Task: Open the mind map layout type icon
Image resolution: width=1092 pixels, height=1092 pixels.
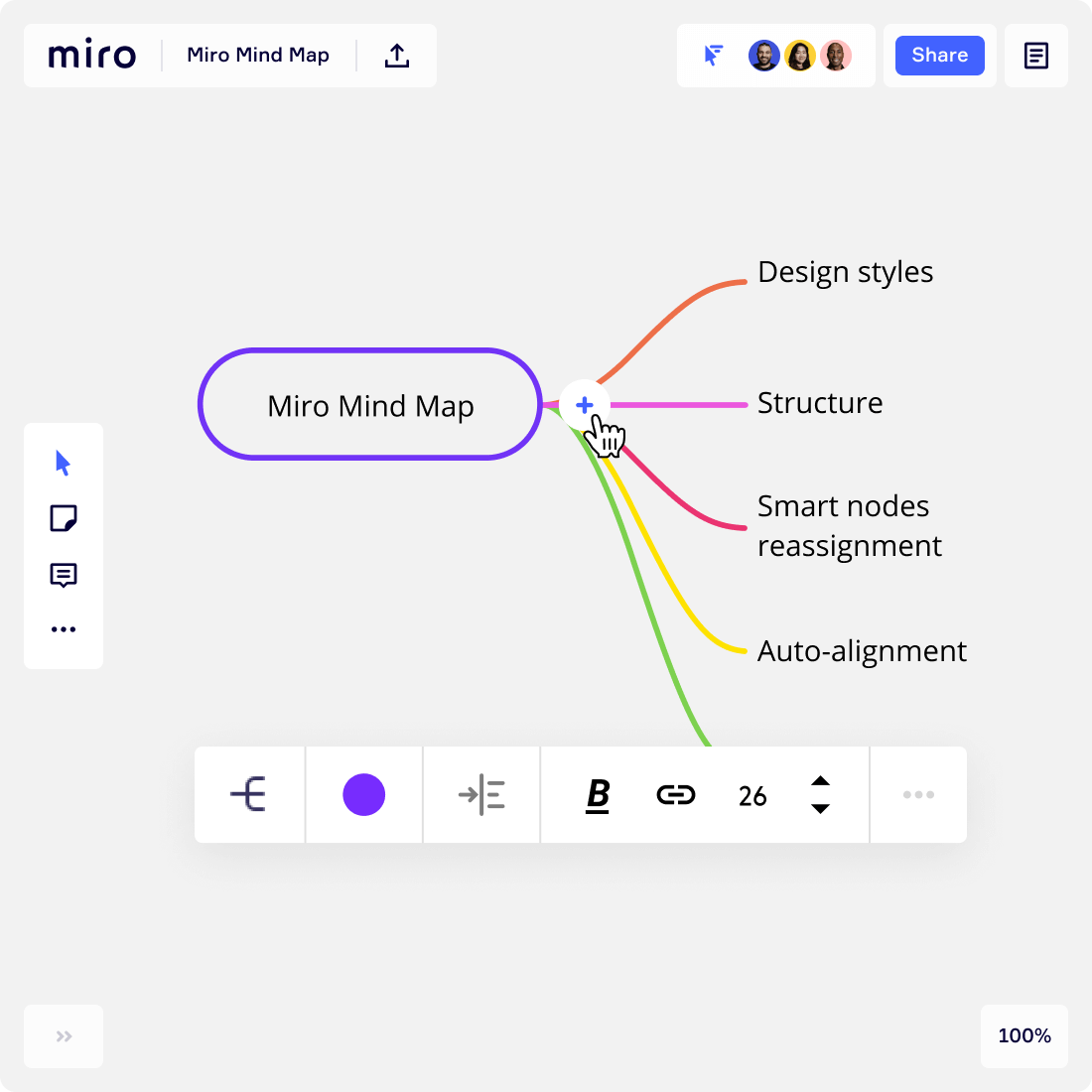Action: tap(248, 794)
